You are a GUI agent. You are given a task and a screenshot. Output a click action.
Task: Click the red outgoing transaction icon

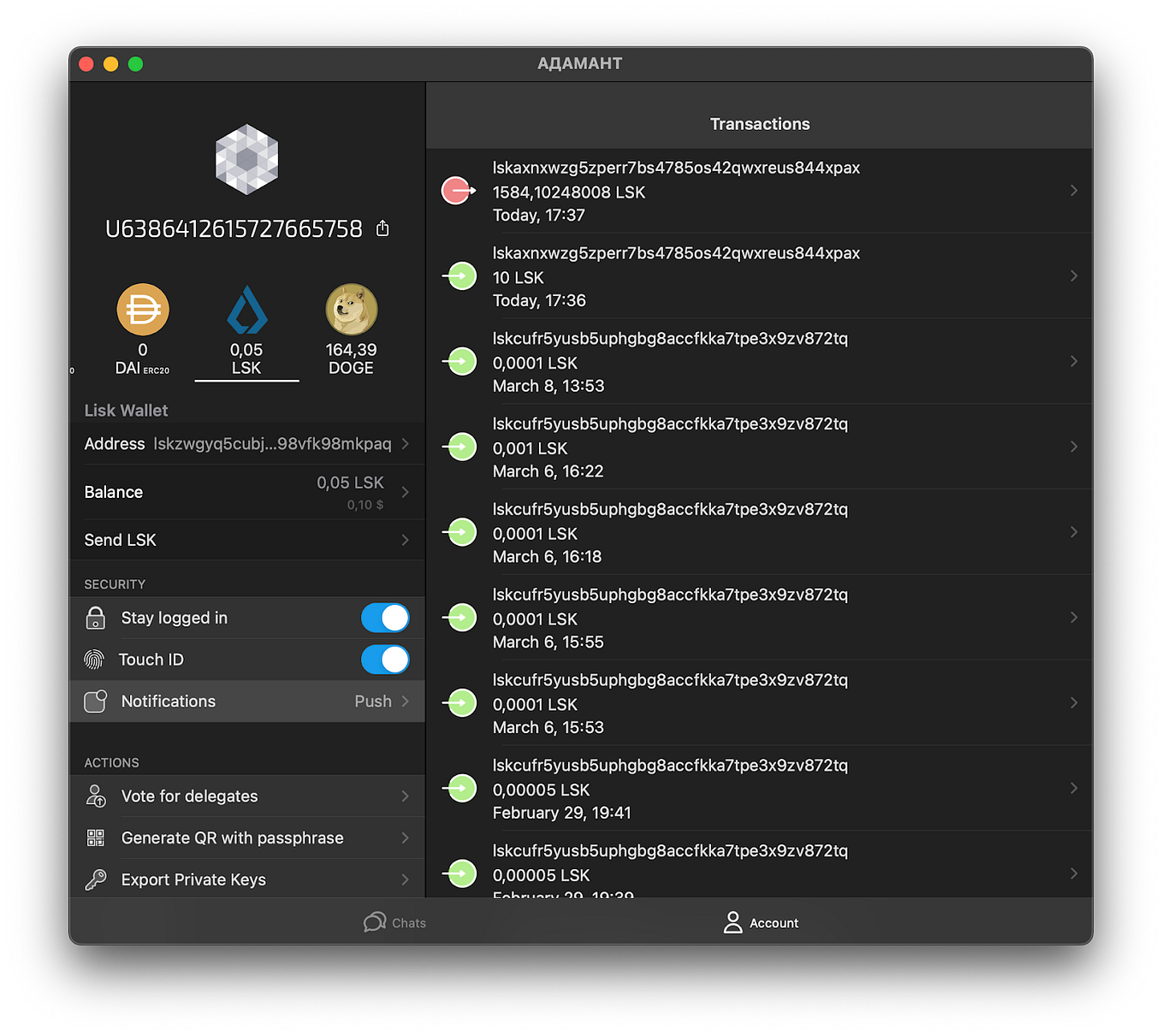click(459, 190)
